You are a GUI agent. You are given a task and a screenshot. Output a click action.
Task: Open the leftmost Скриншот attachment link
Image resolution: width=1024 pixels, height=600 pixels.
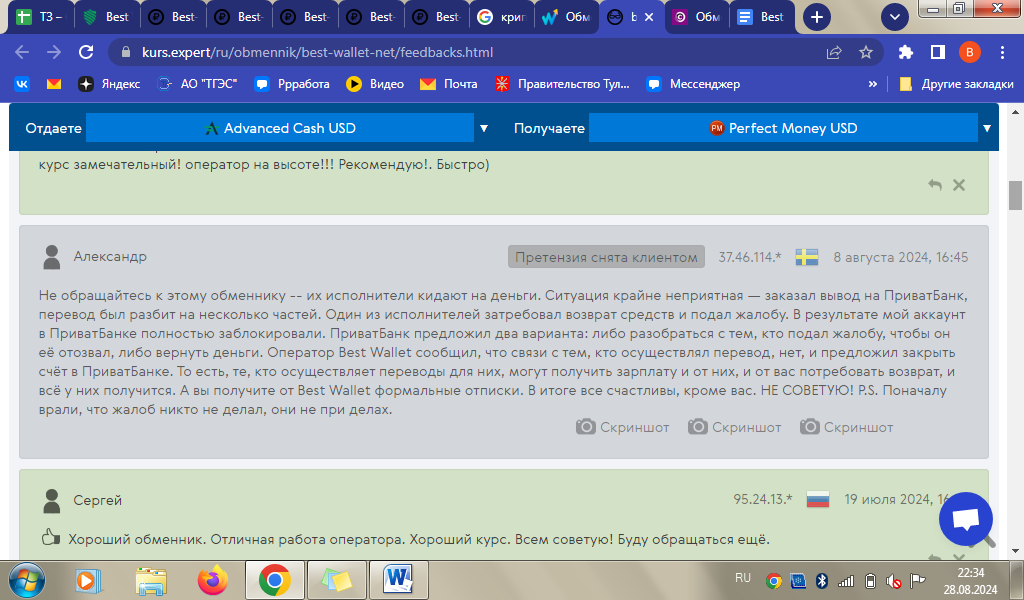click(622, 427)
